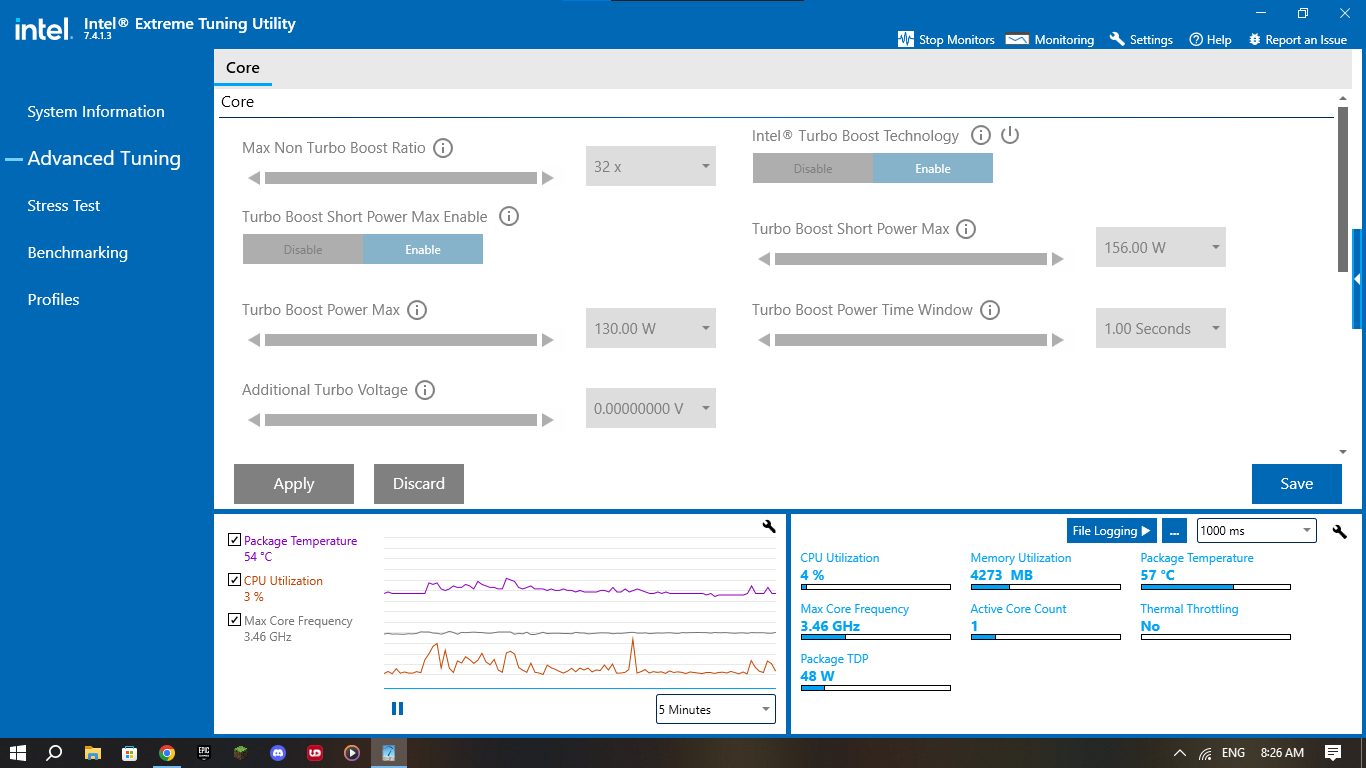Open info icon for Max Non Turbo Boost Ratio
The image size is (1366, 768).
pyautogui.click(x=443, y=148)
